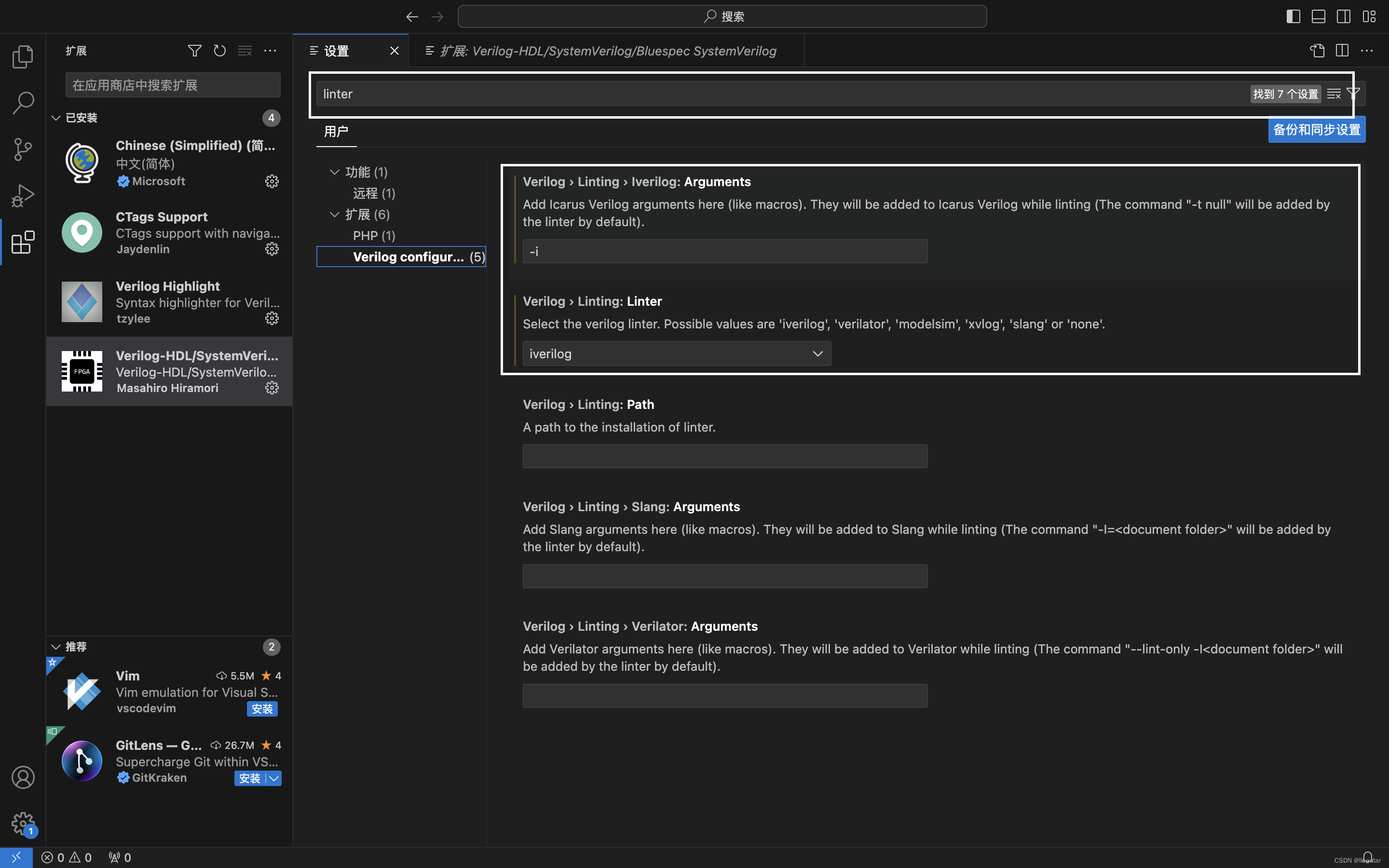Click 安装 button for Vim extension
1389x868 pixels.
262,708
